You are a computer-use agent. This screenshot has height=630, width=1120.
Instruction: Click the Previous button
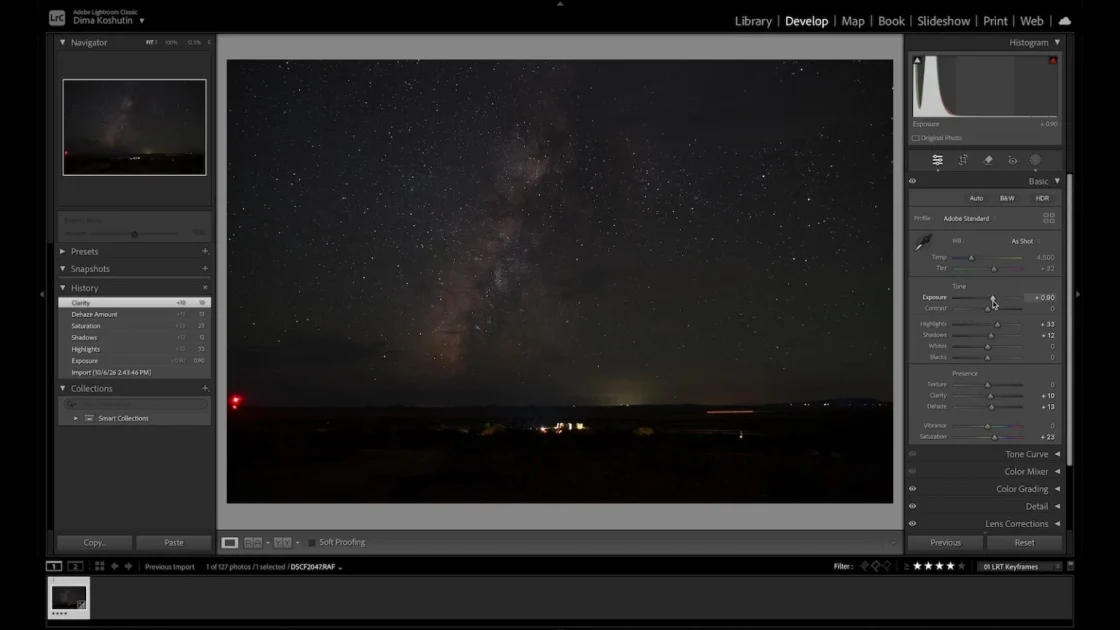[x=945, y=543]
